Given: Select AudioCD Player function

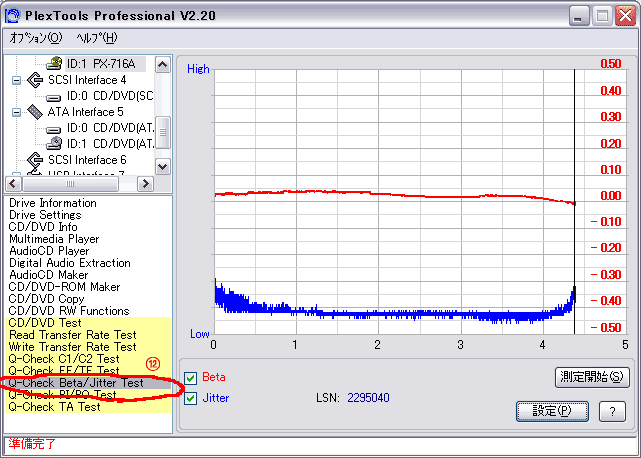Looking at the screenshot, I should point(49,251).
